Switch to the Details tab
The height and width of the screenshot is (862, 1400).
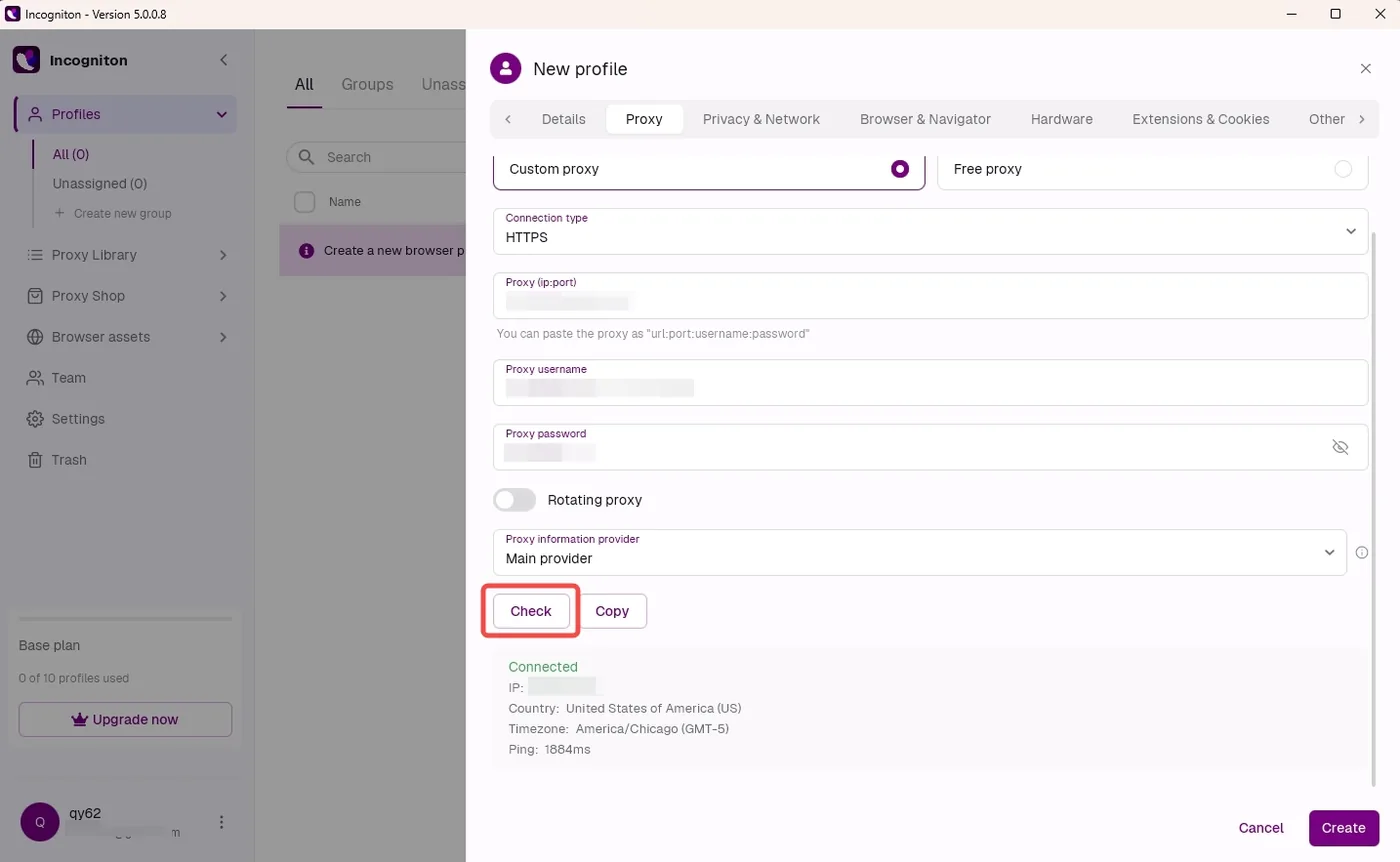564,119
